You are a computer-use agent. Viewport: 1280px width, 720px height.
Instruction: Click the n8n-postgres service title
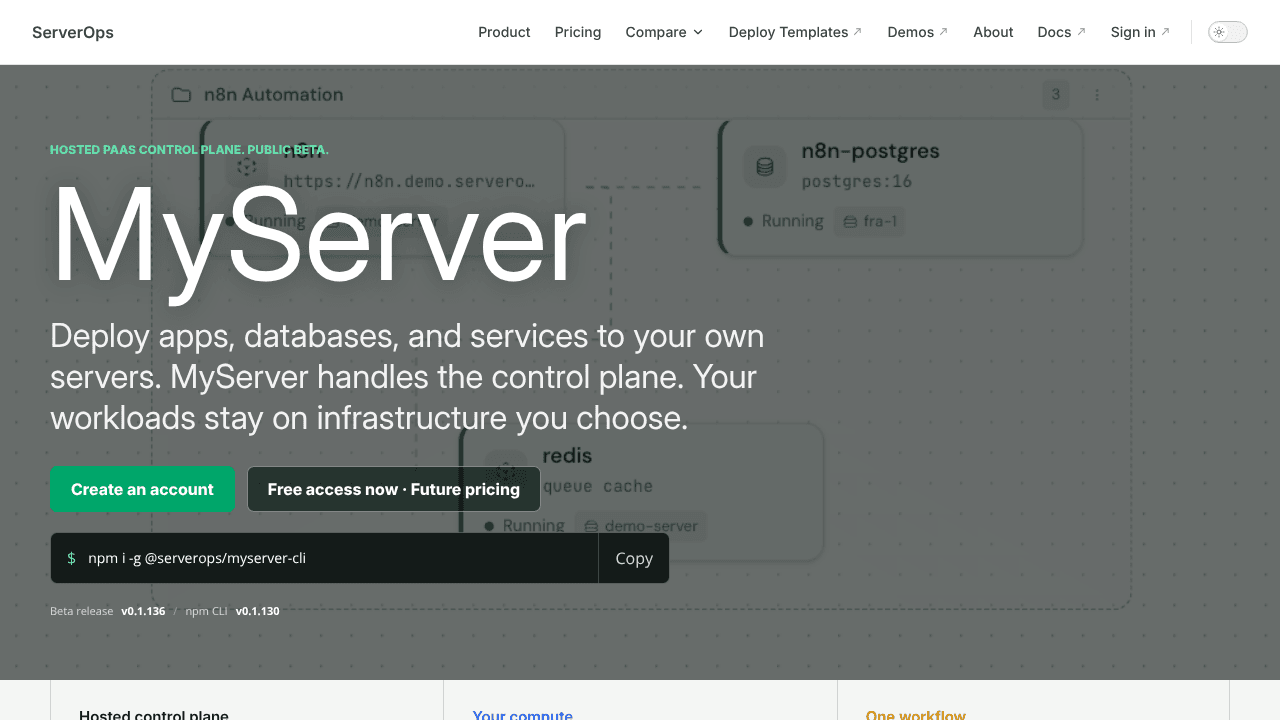[x=870, y=151]
